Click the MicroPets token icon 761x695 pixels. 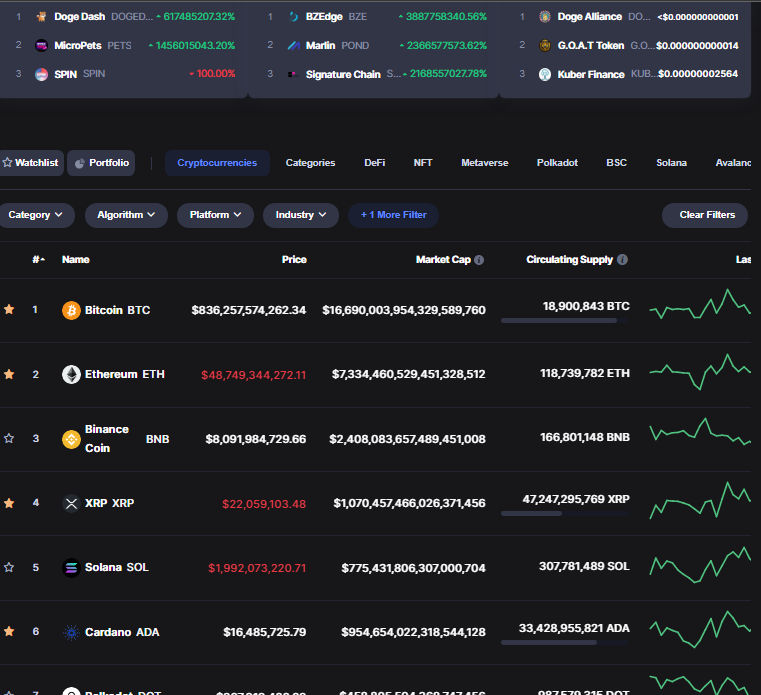[x=42, y=46]
